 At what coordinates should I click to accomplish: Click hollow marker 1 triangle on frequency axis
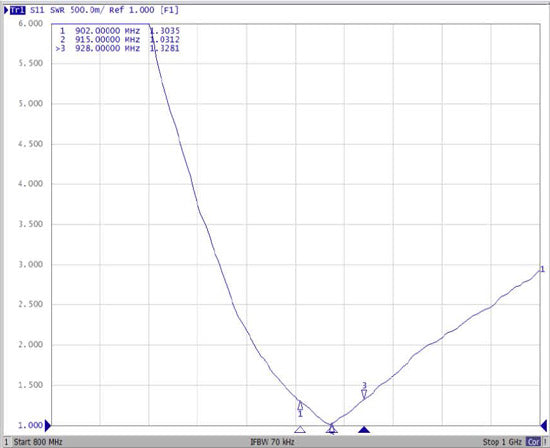click(300, 430)
